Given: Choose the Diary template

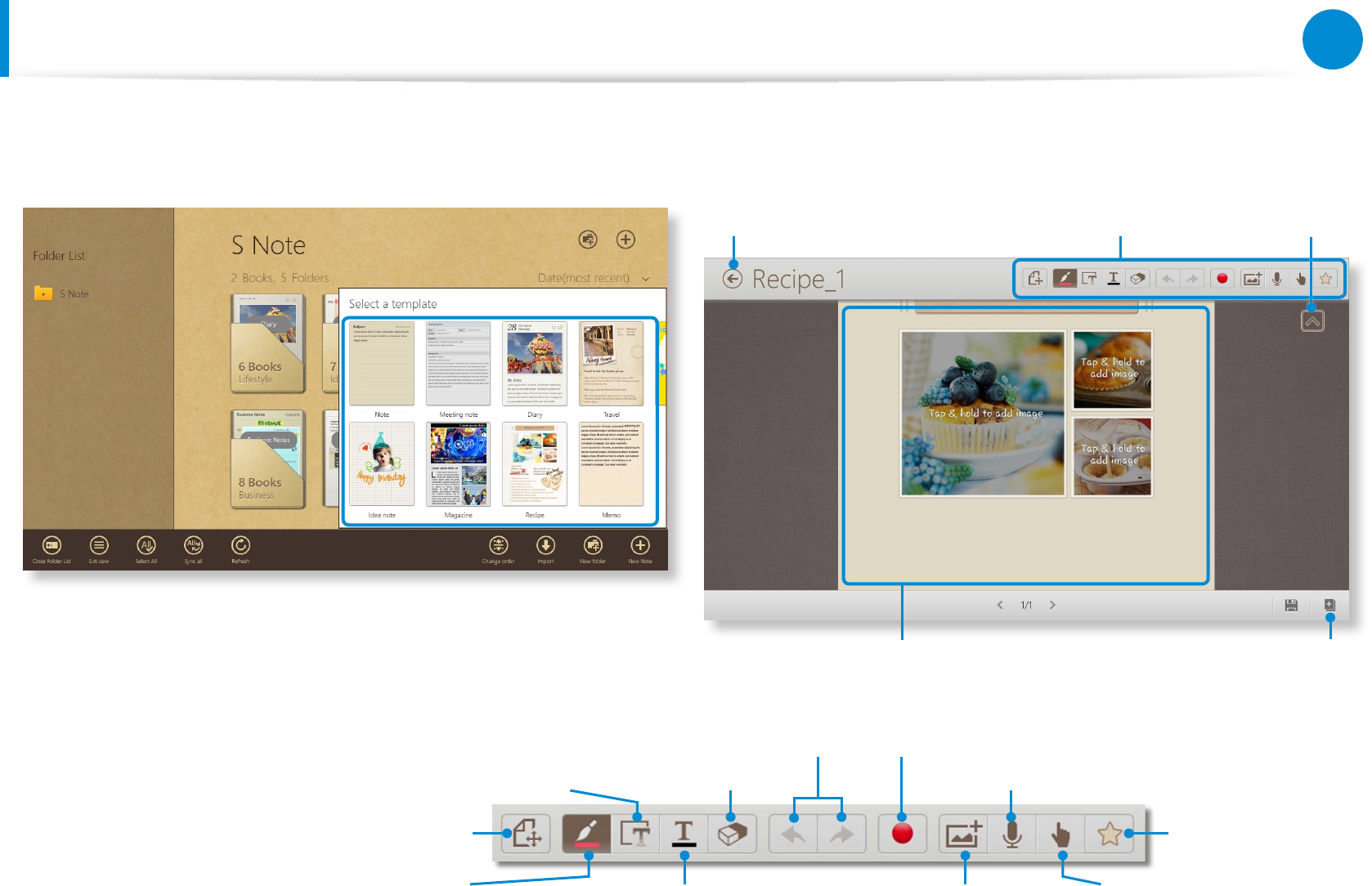Looking at the screenshot, I should click(535, 364).
